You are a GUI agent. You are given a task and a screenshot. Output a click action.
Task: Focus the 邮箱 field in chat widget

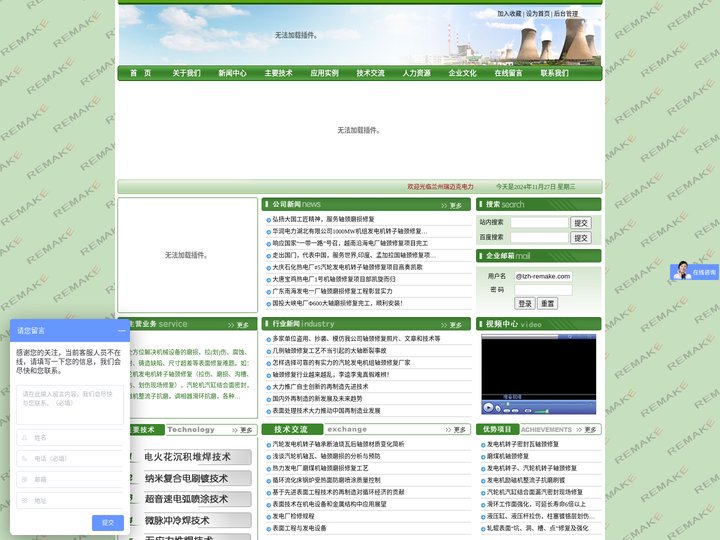coord(70,479)
